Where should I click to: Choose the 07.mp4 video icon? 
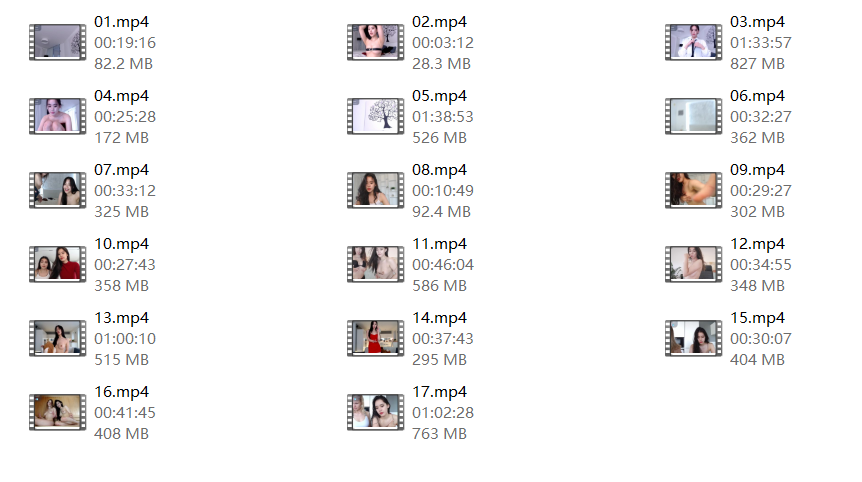(x=58, y=190)
